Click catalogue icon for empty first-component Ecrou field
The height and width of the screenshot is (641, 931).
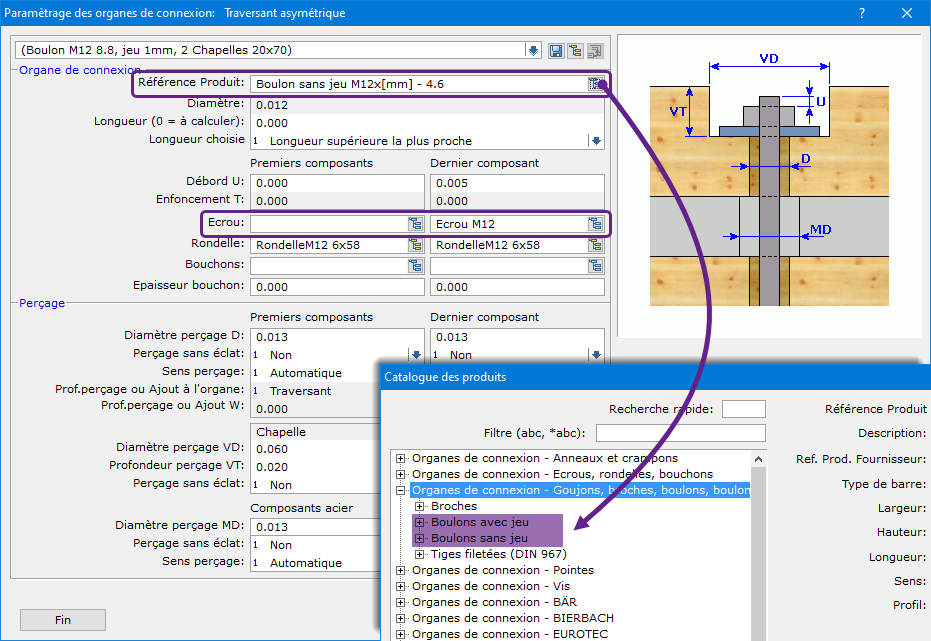click(416, 224)
